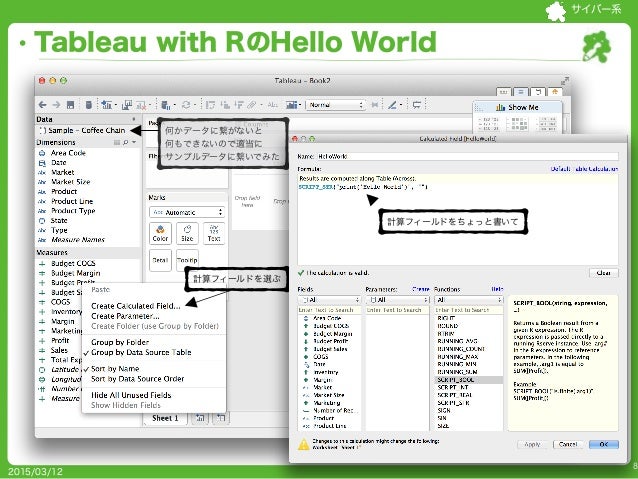This screenshot has height=479, width=638.
Task: Click the Abc mark labels toolbar icon
Action: tap(273, 105)
